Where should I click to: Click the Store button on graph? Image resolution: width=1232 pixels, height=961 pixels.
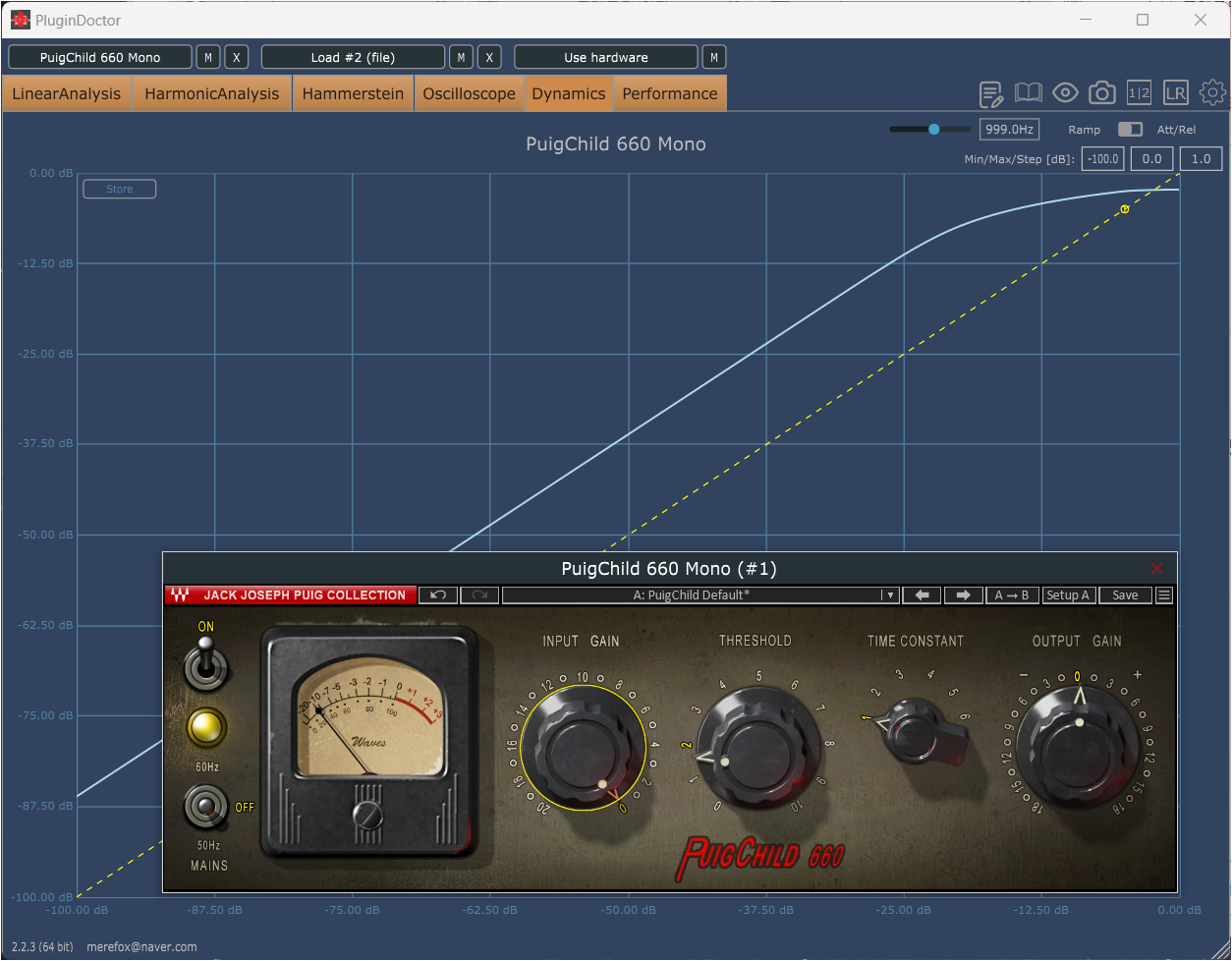pos(119,189)
